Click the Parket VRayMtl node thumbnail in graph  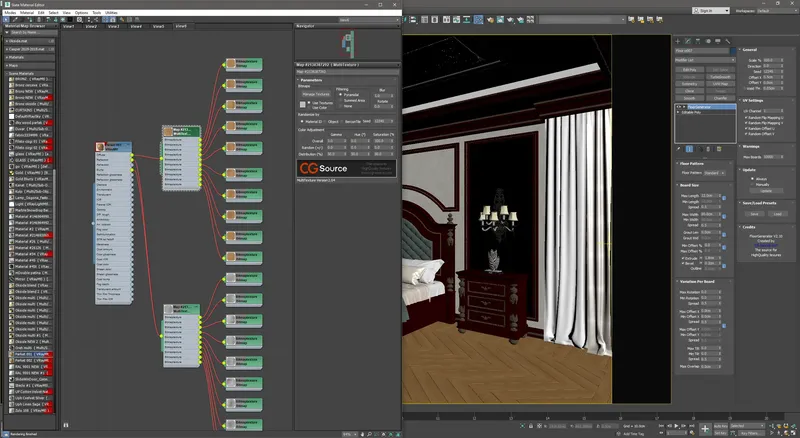[x=101, y=147]
